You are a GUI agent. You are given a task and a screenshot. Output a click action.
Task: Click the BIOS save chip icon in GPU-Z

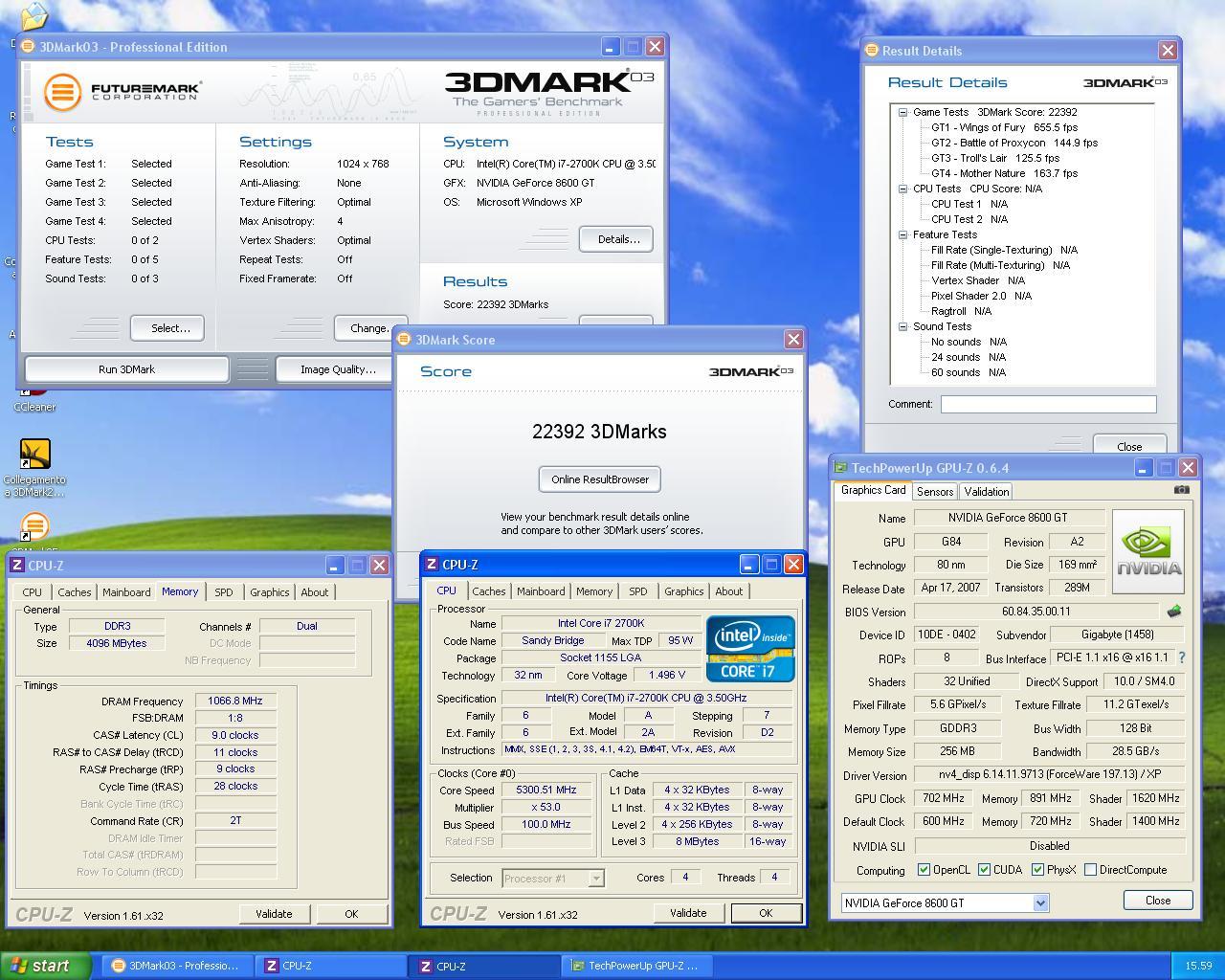(1174, 611)
